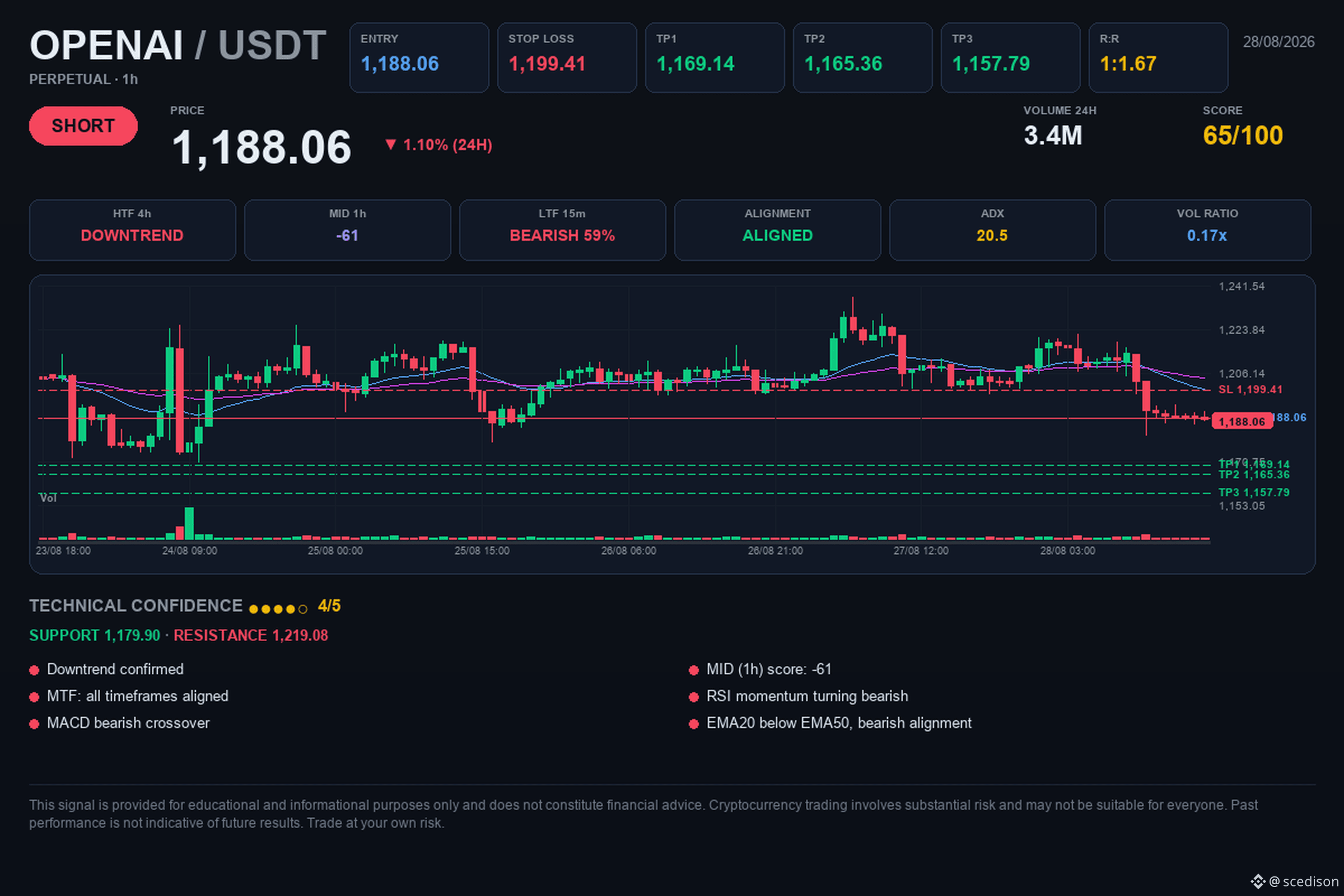1344x896 pixels.
Task: Click the 'PERPETUAL · 1h' subtitle
Action: coord(83,80)
